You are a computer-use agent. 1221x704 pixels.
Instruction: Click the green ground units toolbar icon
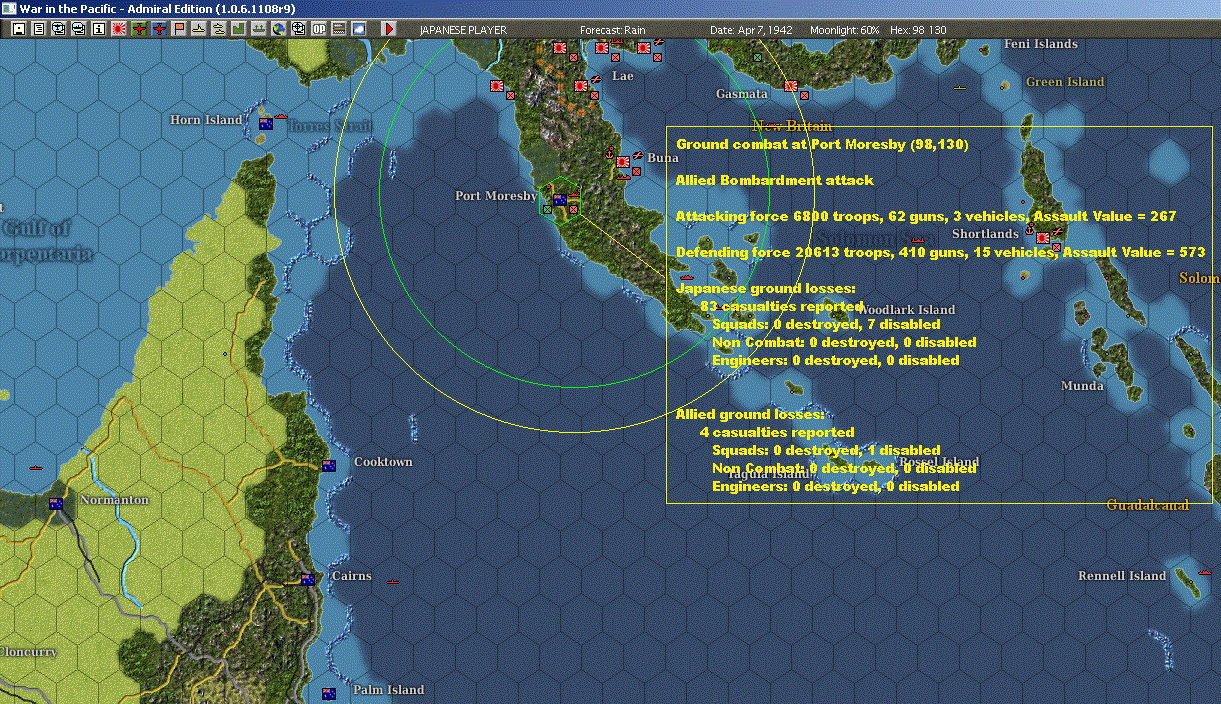(258, 29)
